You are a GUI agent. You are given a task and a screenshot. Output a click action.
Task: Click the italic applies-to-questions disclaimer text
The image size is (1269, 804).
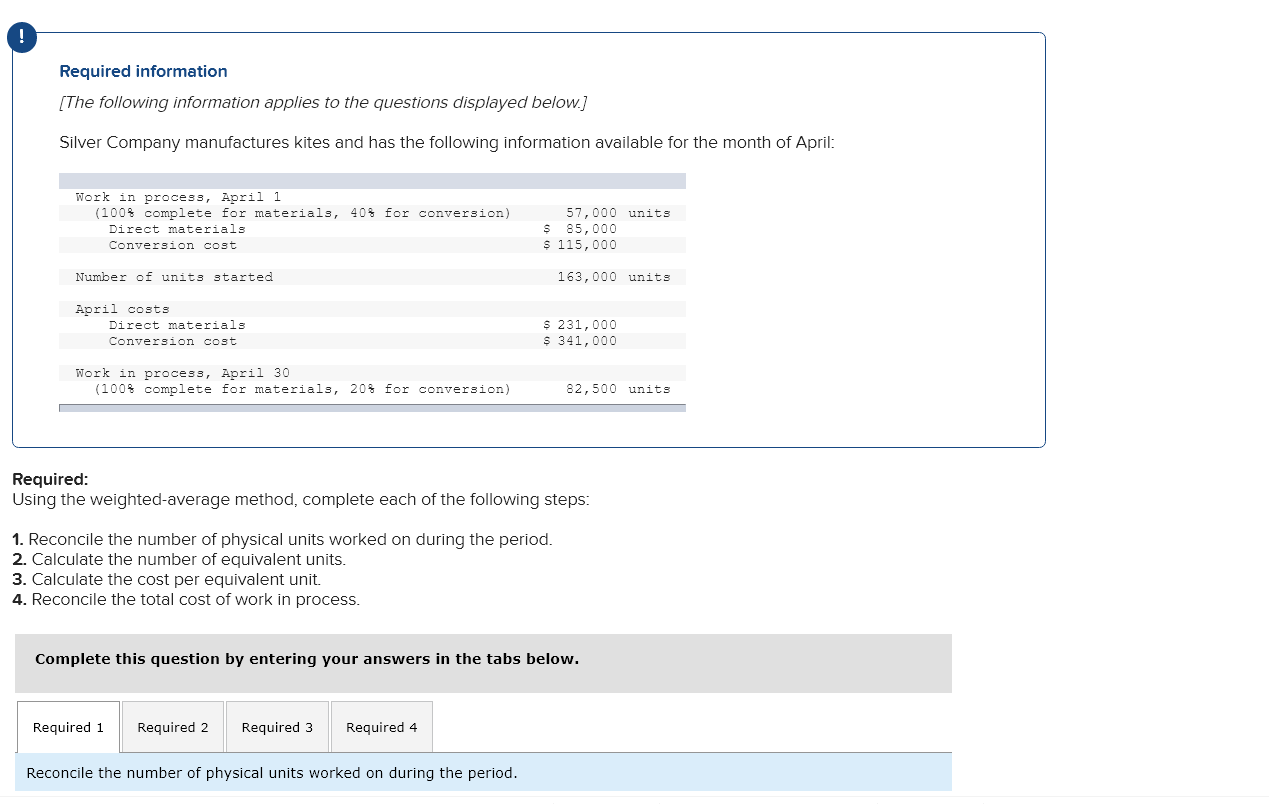tap(324, 102)
